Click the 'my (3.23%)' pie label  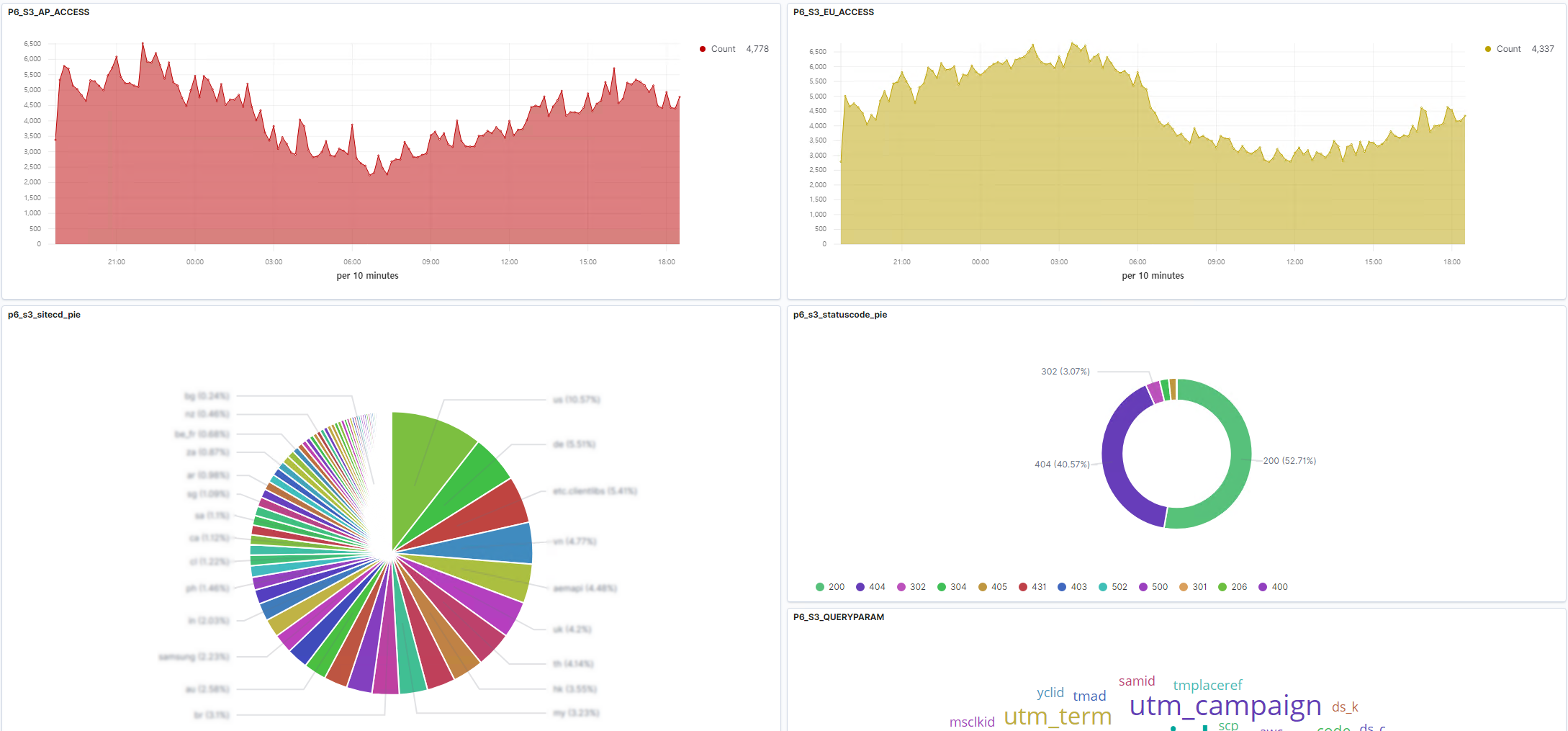576,713
